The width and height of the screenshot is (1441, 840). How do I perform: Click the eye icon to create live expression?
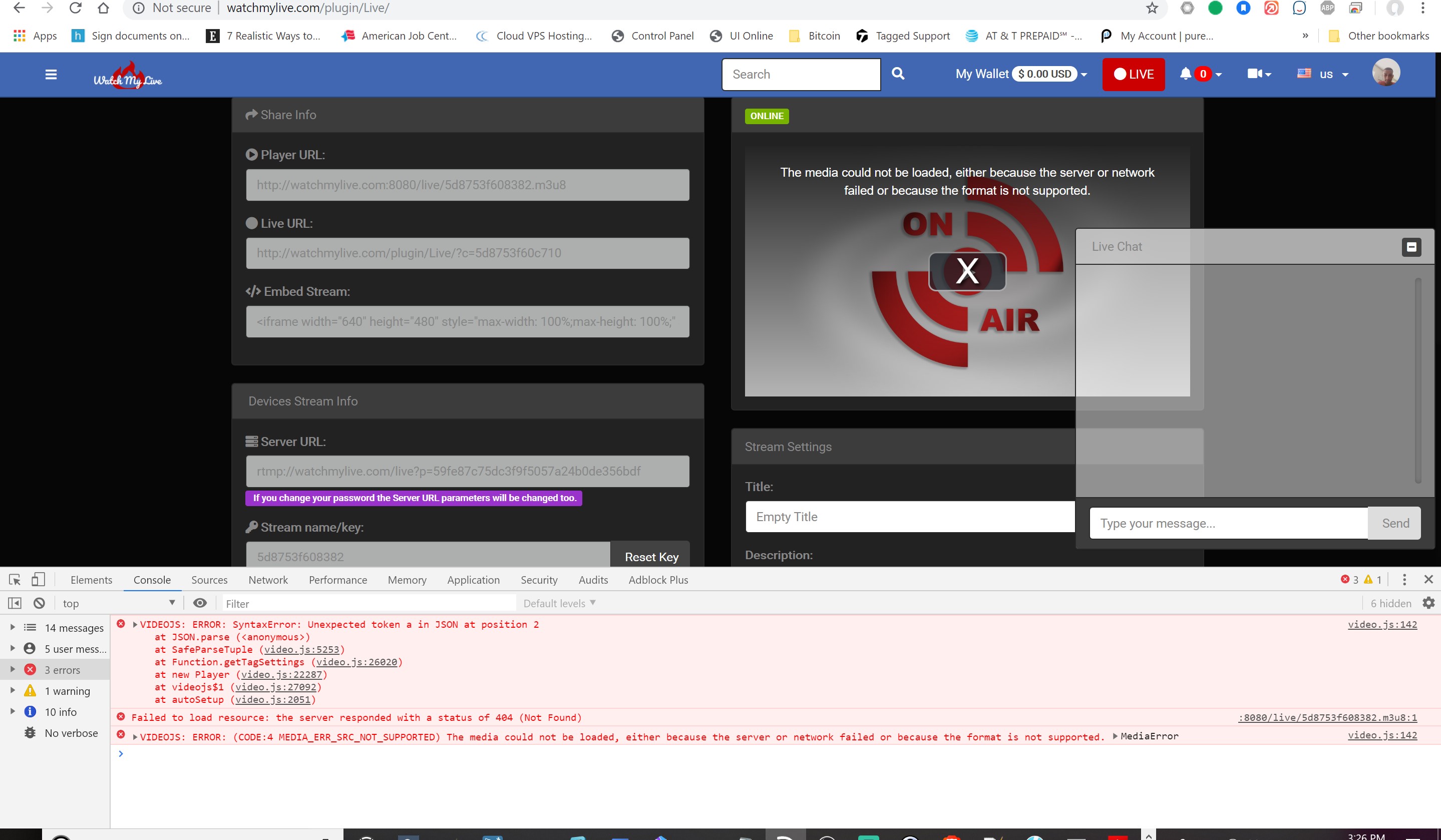pos(200,603)
